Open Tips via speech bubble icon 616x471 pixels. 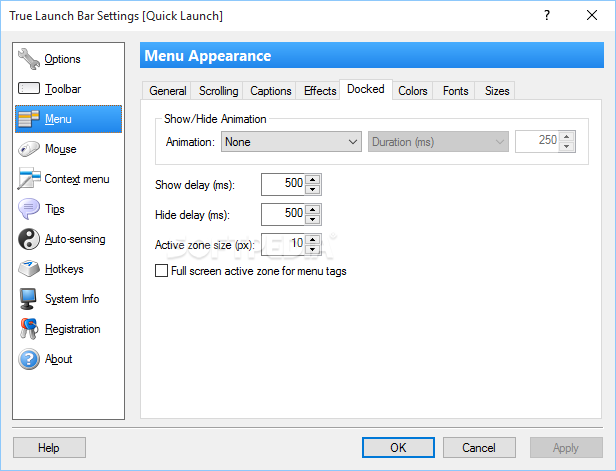(29, 209)
